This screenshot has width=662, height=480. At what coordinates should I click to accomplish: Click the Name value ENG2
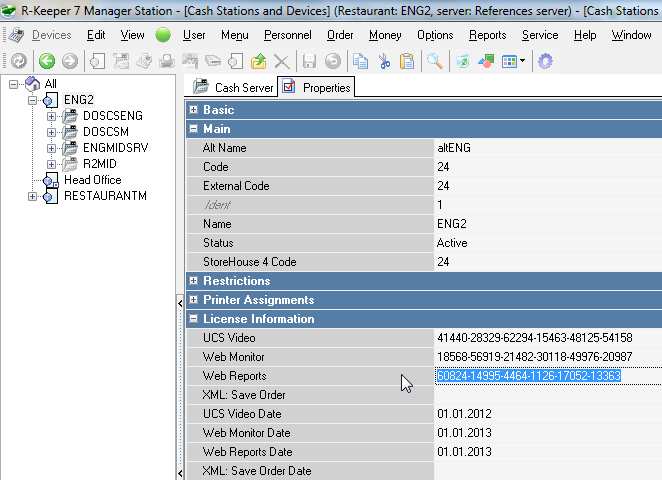(x=451, y=224)
